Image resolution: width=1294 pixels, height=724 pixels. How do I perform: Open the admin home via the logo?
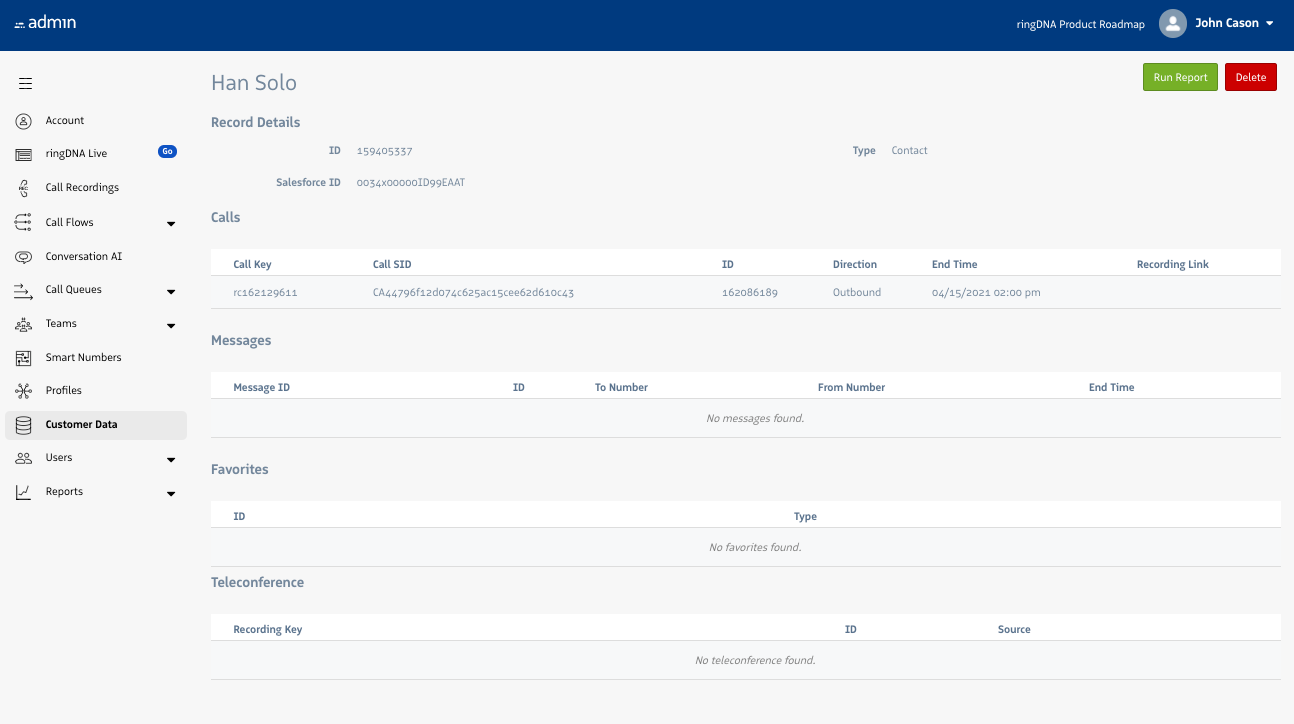[45, 22]
